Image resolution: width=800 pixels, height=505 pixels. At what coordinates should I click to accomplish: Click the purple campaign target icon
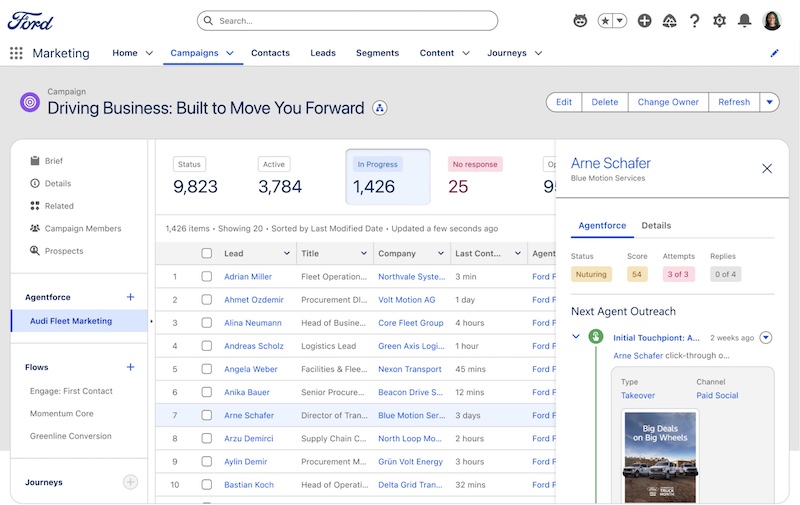(30, 103)
